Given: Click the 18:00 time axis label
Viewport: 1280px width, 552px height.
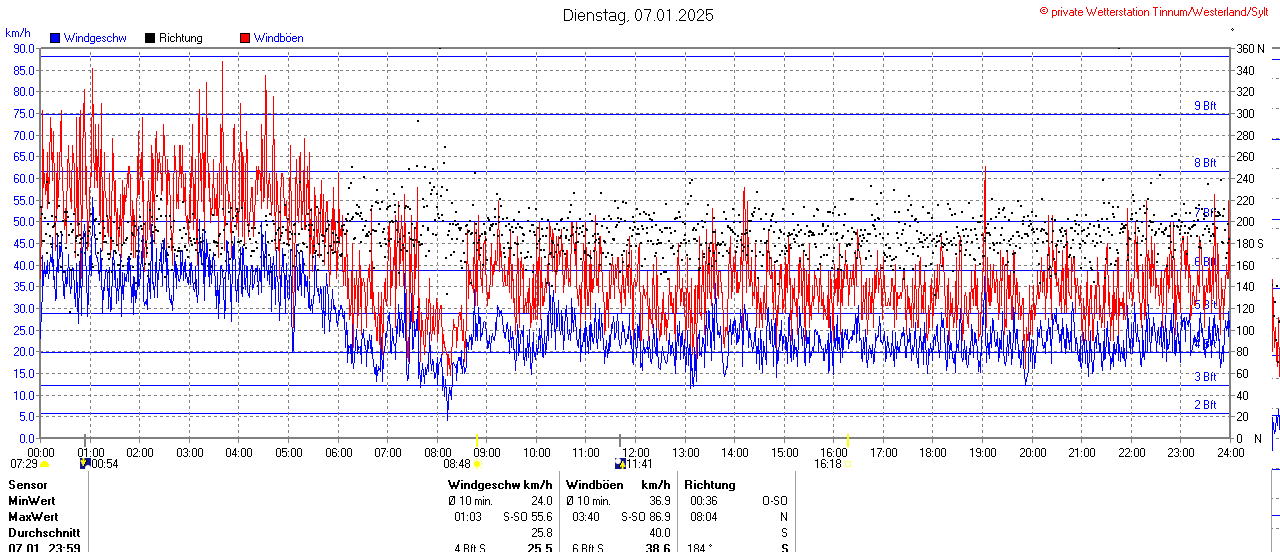Looking at the screenshot, I should coord(933,452).
